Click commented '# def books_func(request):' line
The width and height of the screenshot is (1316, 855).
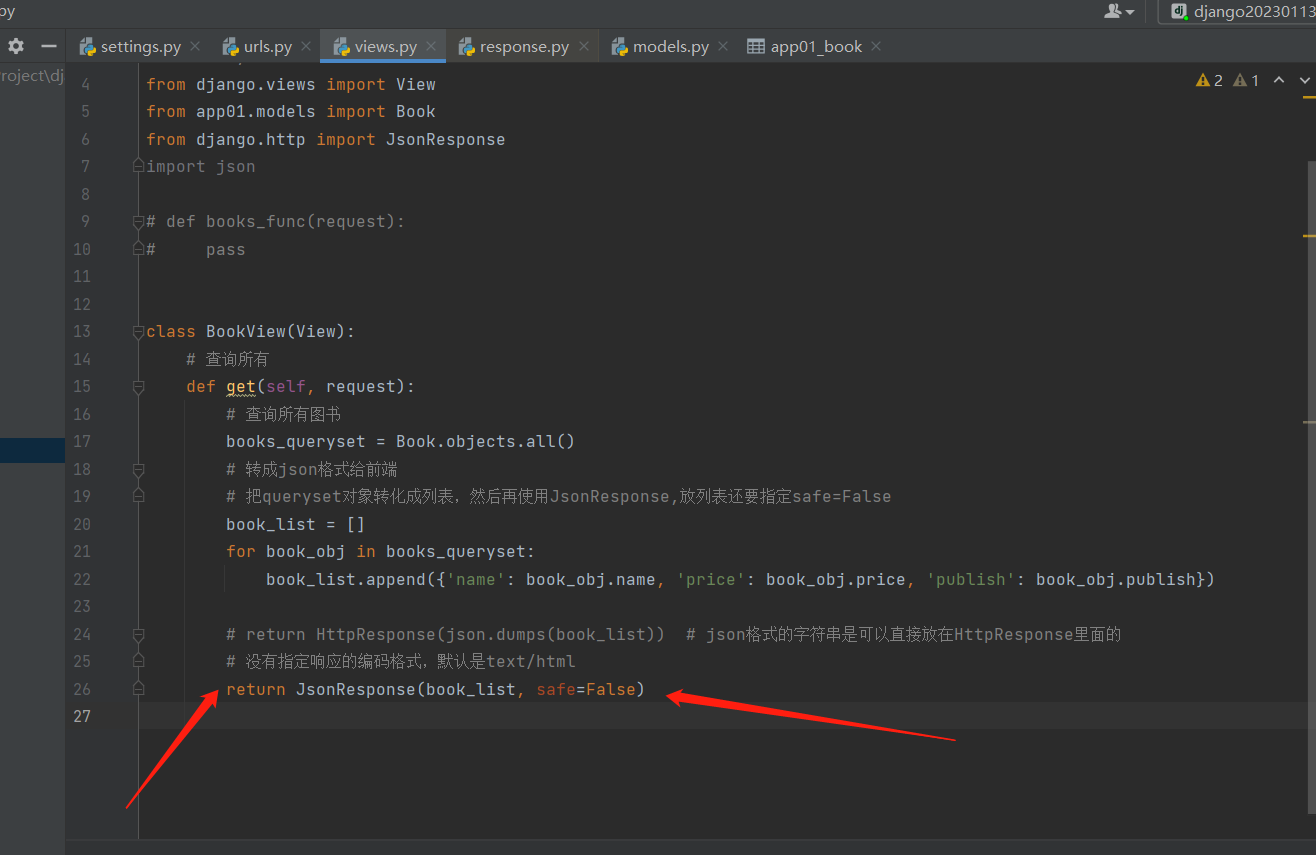click(276, 221)
